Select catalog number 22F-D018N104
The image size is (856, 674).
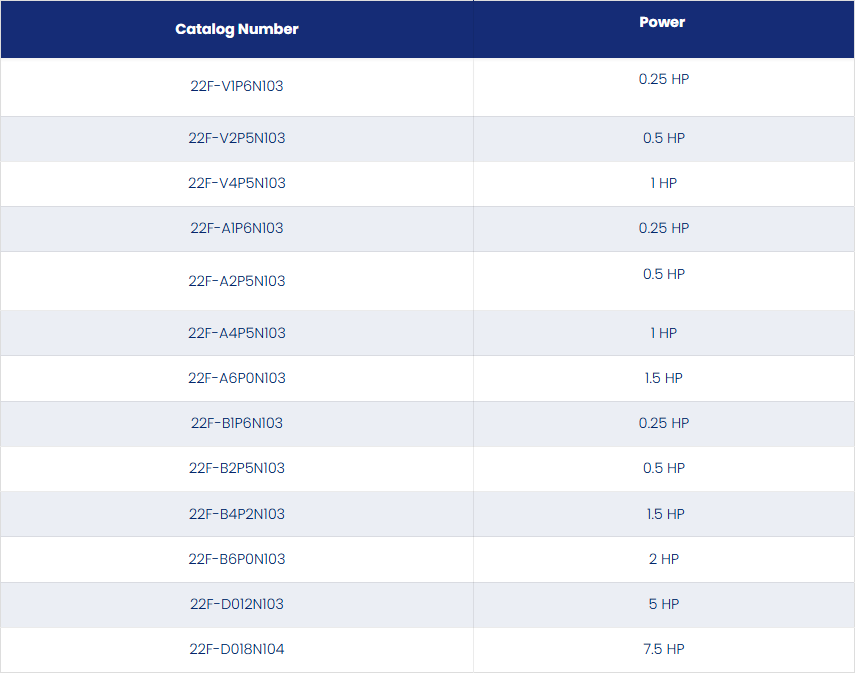236,649
